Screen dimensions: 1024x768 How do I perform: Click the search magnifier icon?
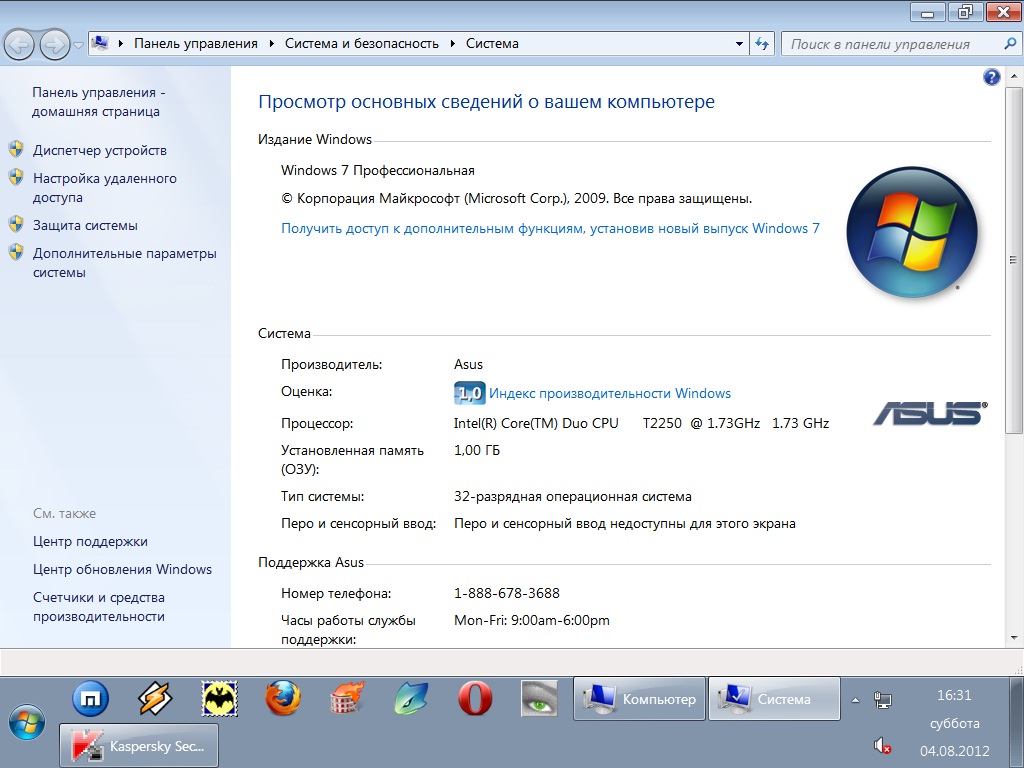1010,44
